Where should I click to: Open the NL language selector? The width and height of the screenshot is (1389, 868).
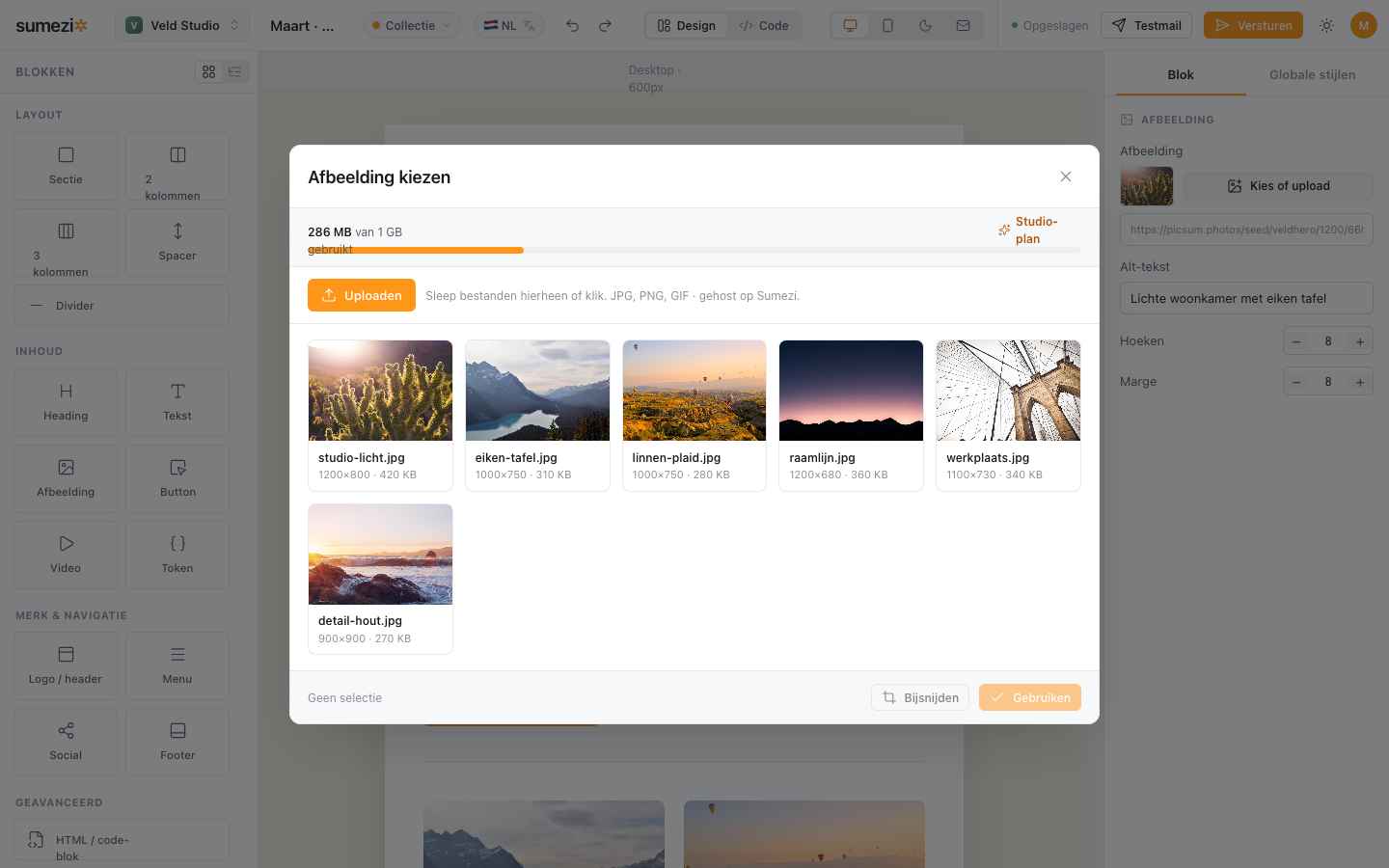click(509, 26)
